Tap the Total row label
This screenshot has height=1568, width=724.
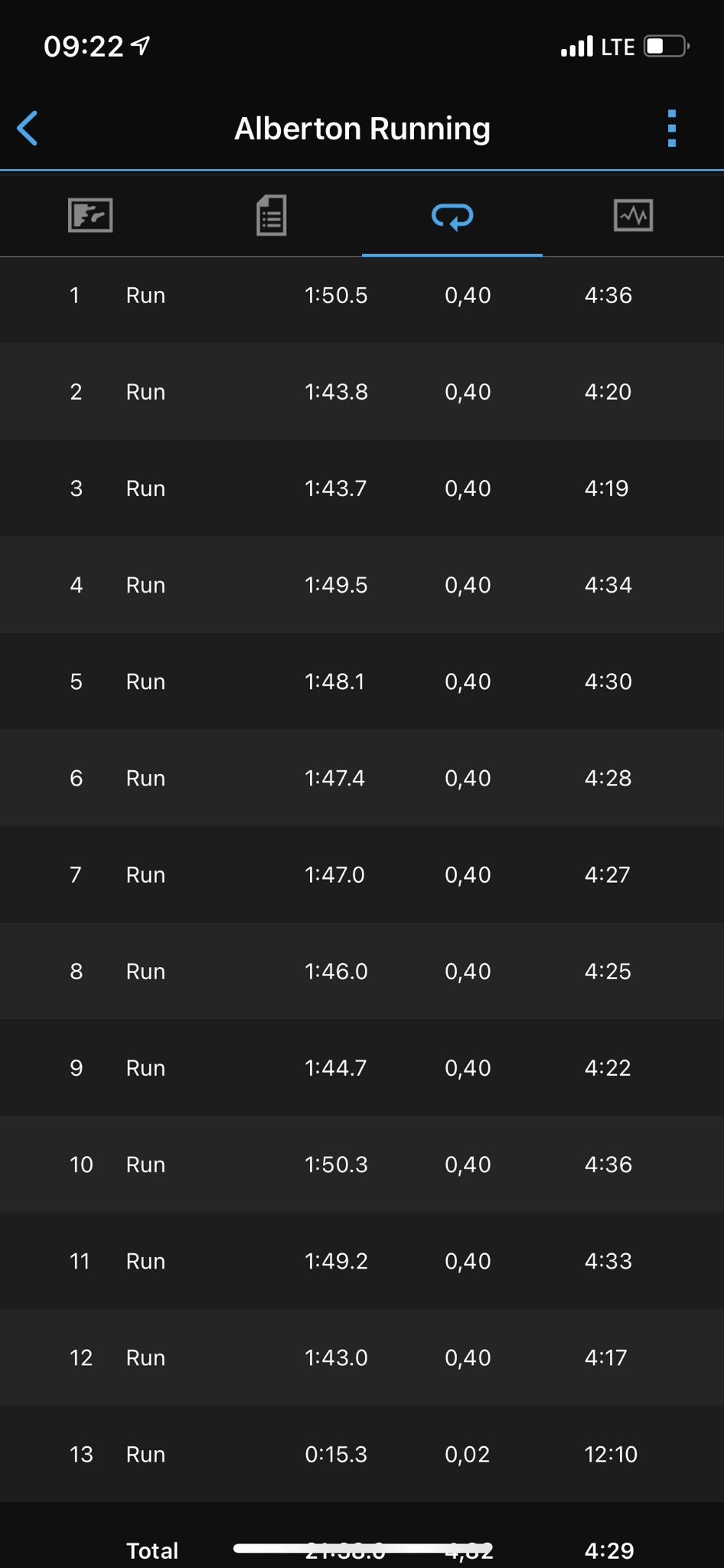(152, 1550)
